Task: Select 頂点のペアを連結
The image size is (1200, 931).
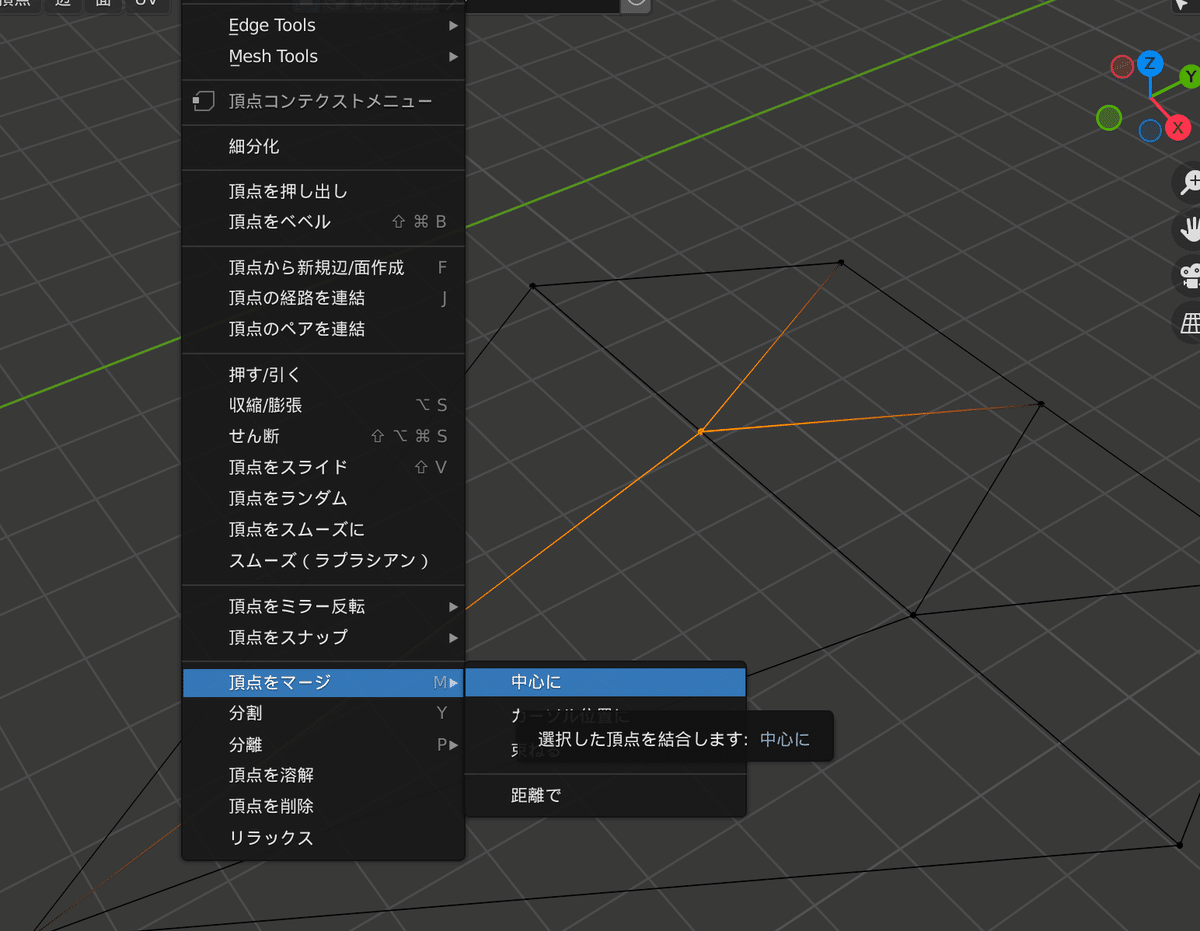Action: tap(323, 329)
